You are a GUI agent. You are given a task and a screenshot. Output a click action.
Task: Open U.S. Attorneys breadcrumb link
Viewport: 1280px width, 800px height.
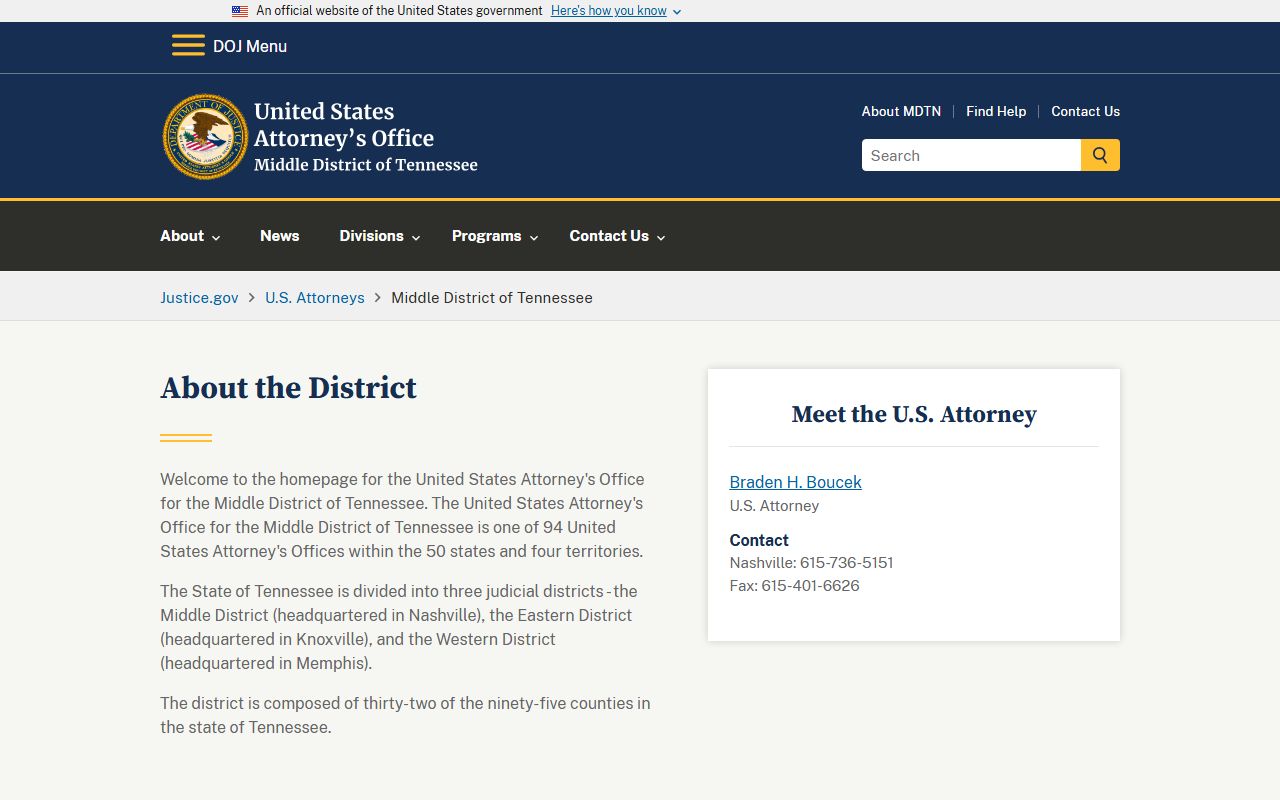pyautogui.click(x=315, y=298)
